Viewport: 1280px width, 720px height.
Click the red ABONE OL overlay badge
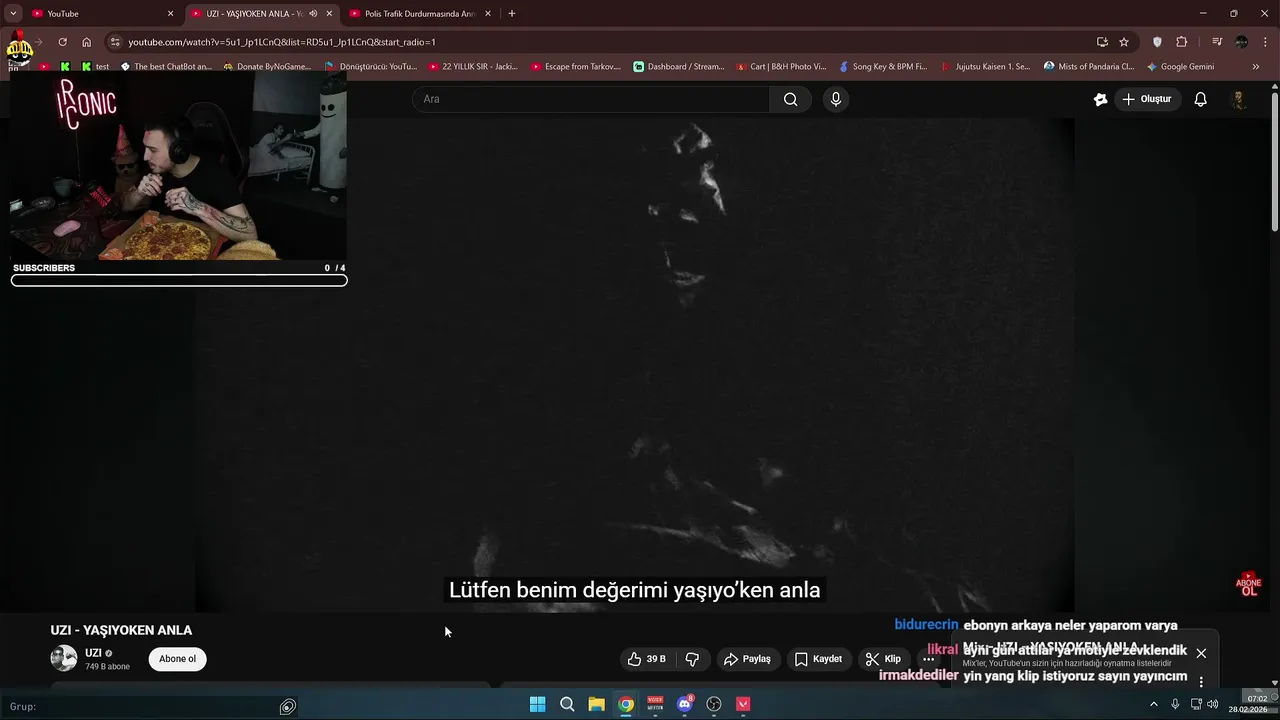coord(1248,586)
